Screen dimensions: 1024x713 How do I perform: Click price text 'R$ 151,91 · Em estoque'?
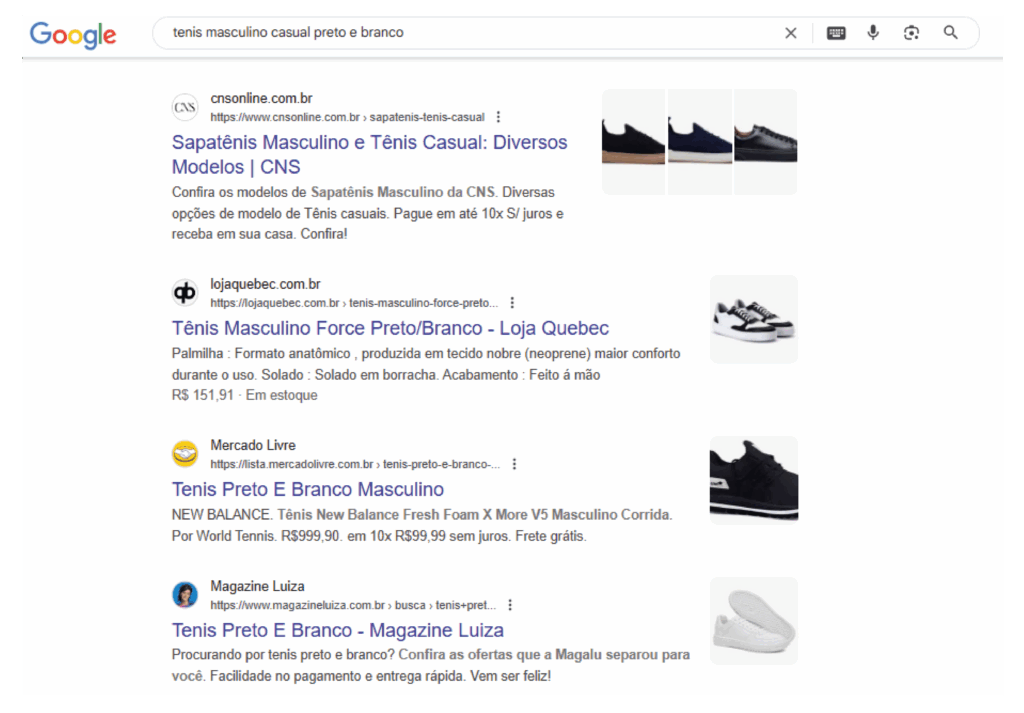244,396
